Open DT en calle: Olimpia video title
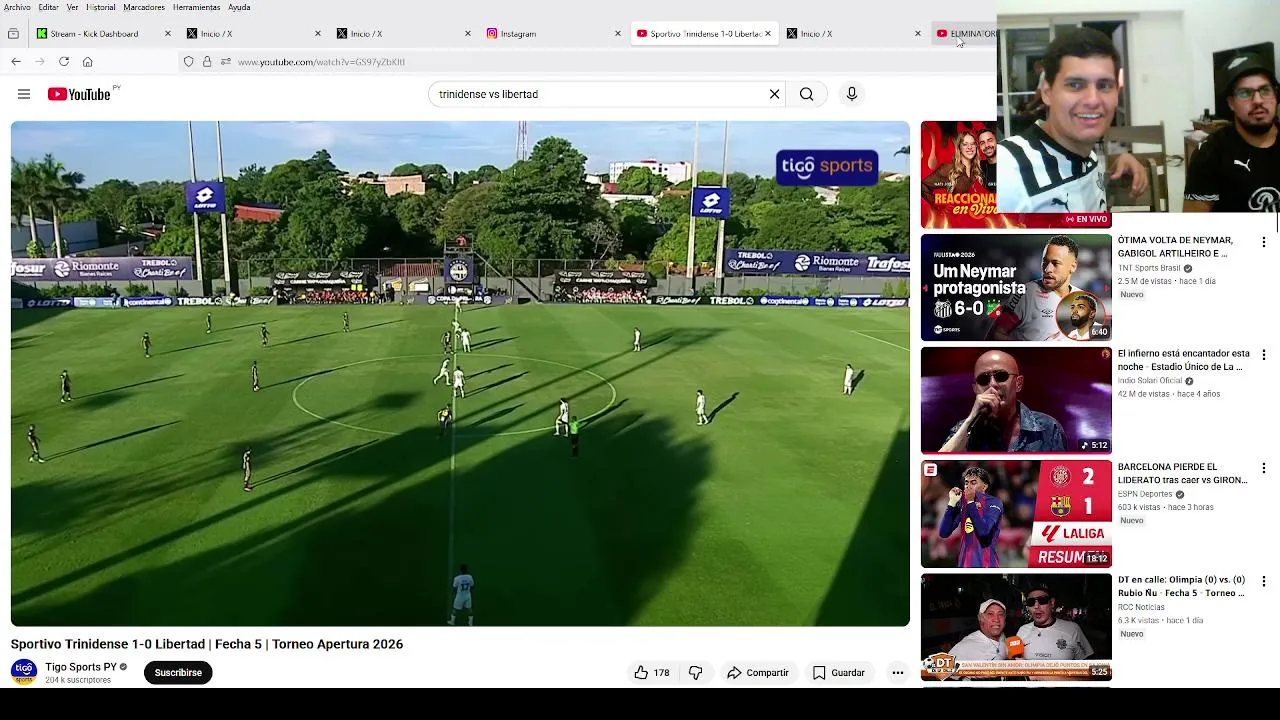Image resolution: width=1280 pixels, height=720 pixels. [1181, 586]
